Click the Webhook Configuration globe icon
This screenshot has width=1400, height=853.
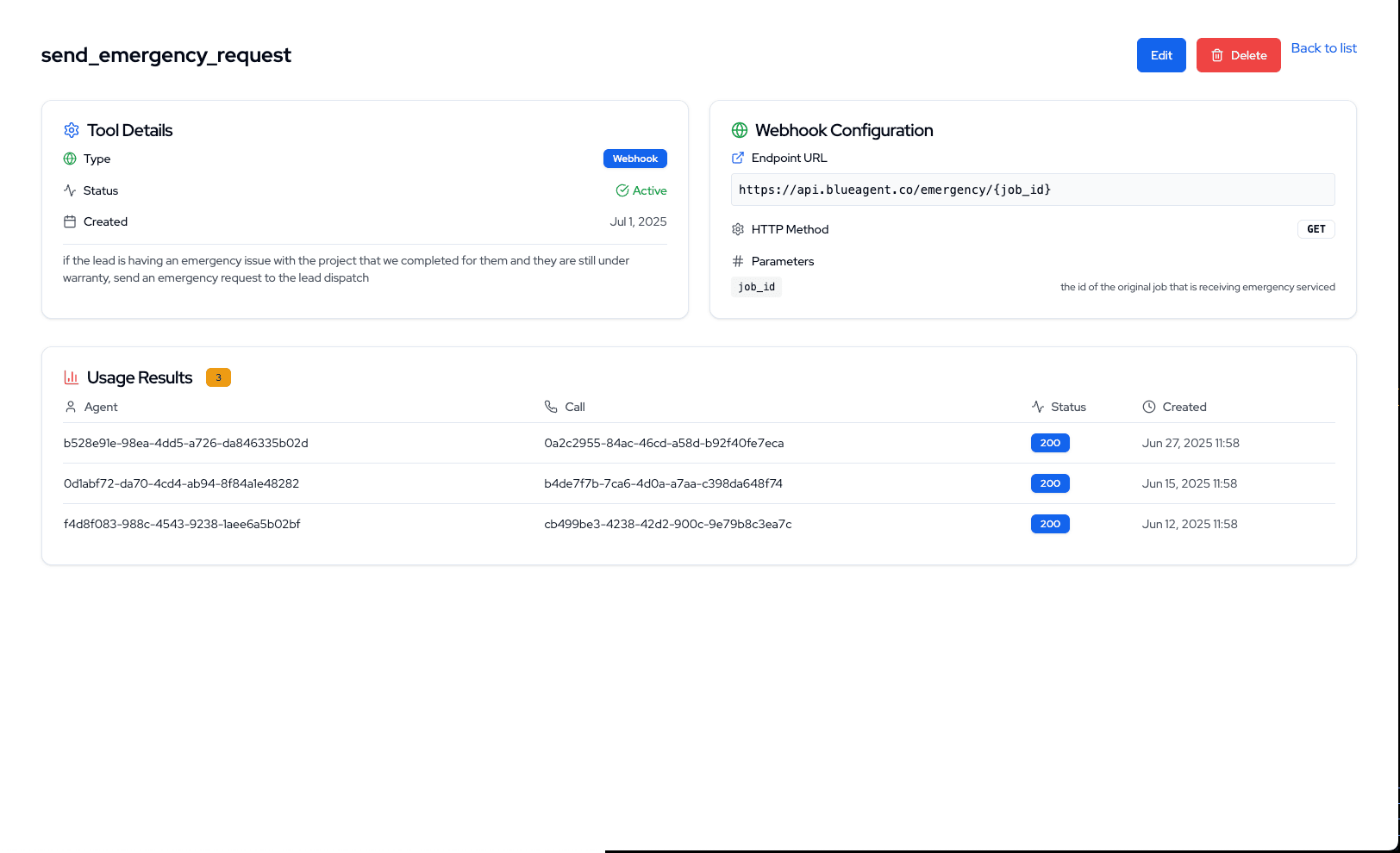tap(740, 130)
